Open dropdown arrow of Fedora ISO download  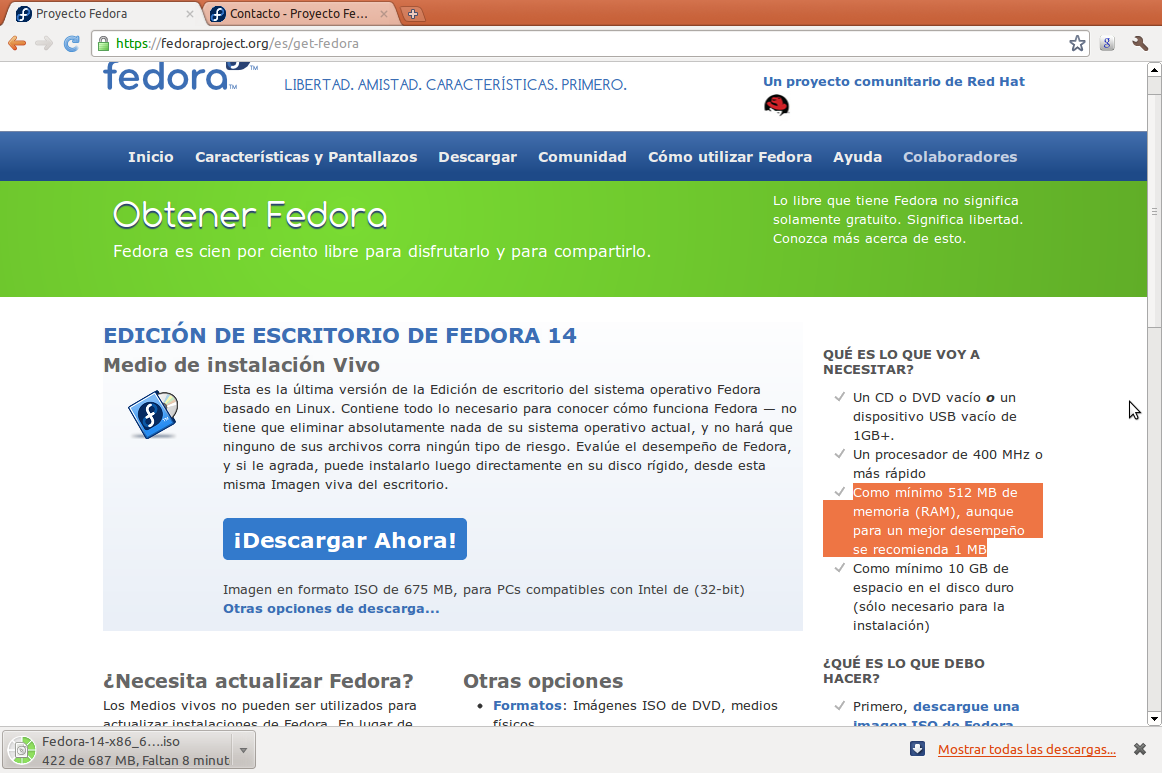[x=243, y=750]
